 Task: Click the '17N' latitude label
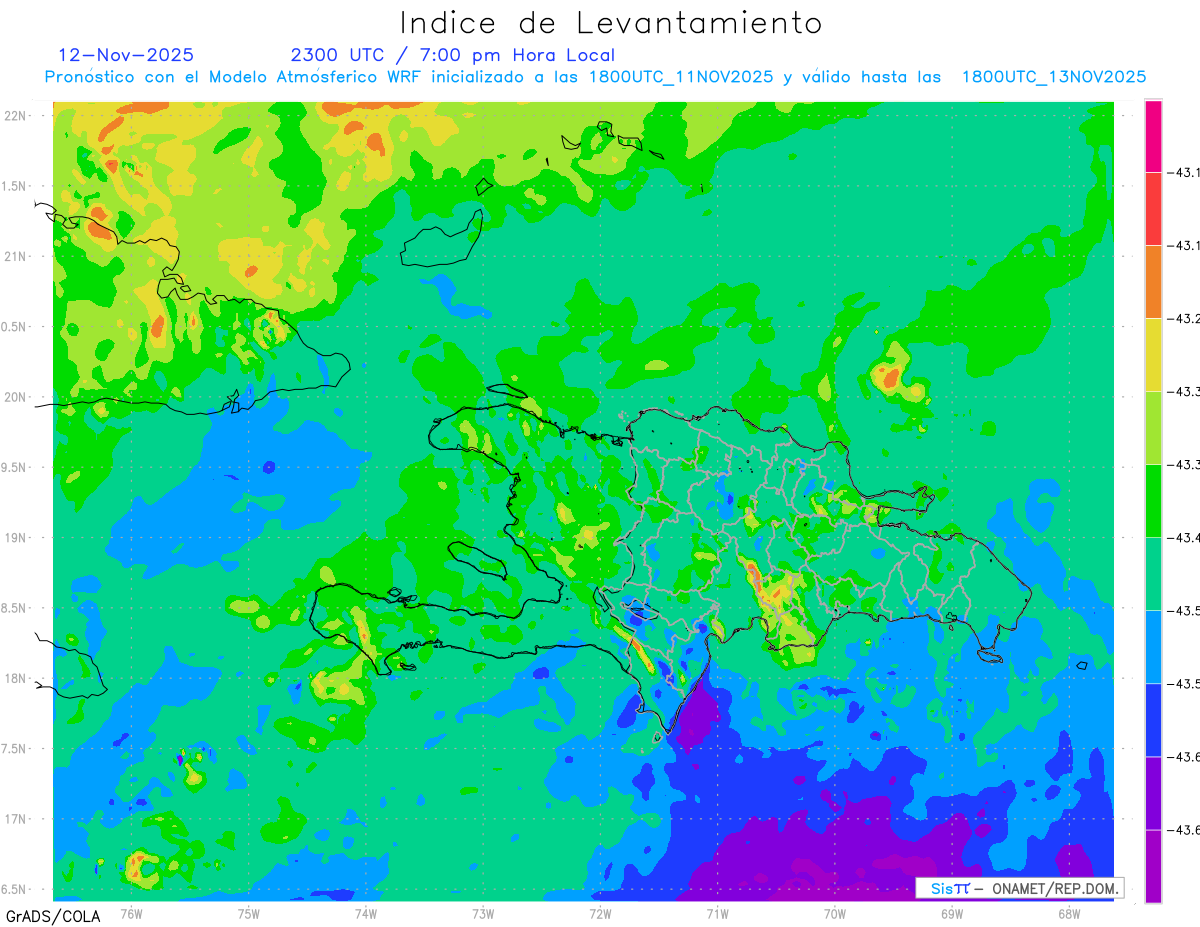click(x=15, y=819)
